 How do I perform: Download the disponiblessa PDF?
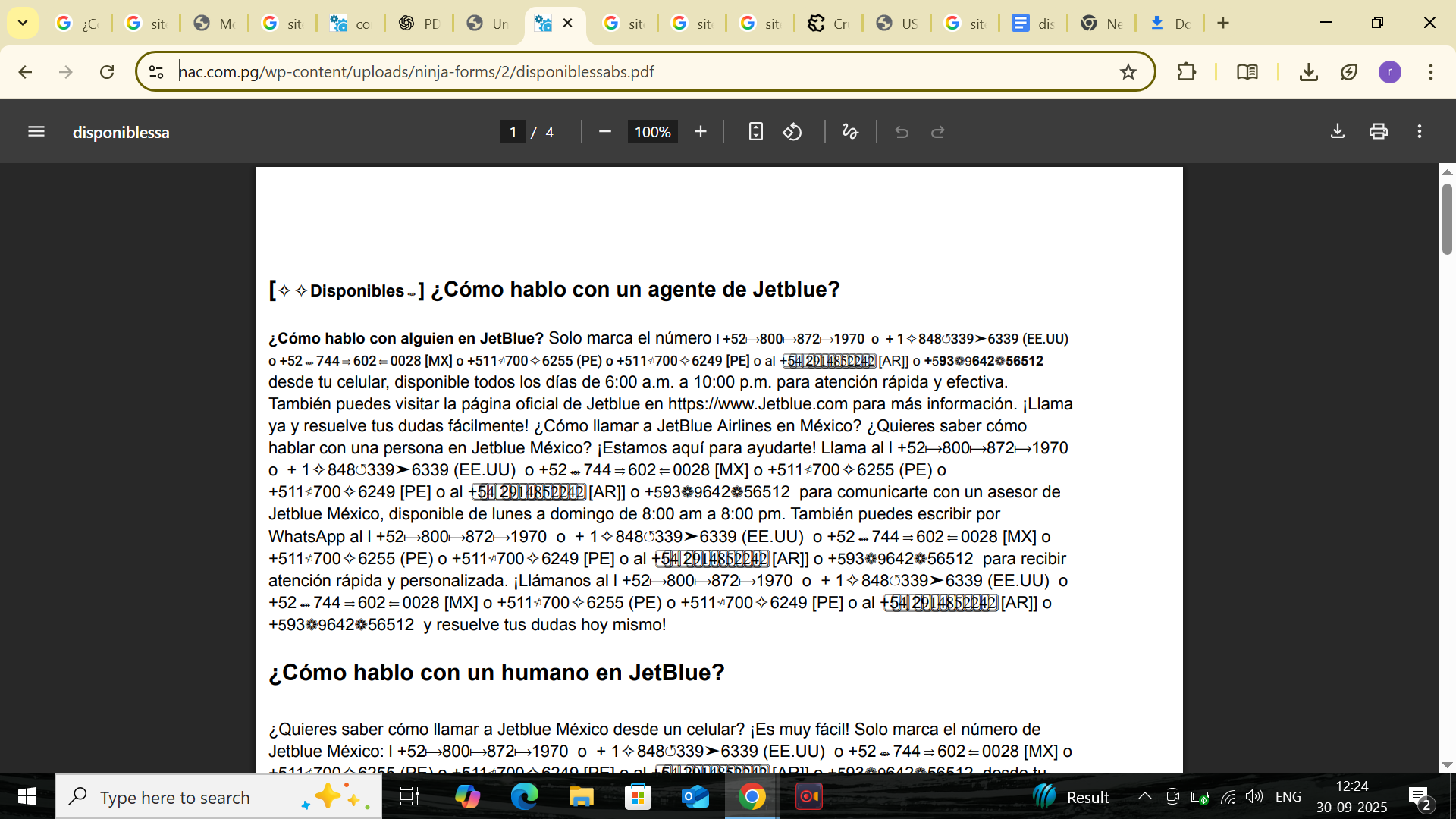tap(1337, 131)
